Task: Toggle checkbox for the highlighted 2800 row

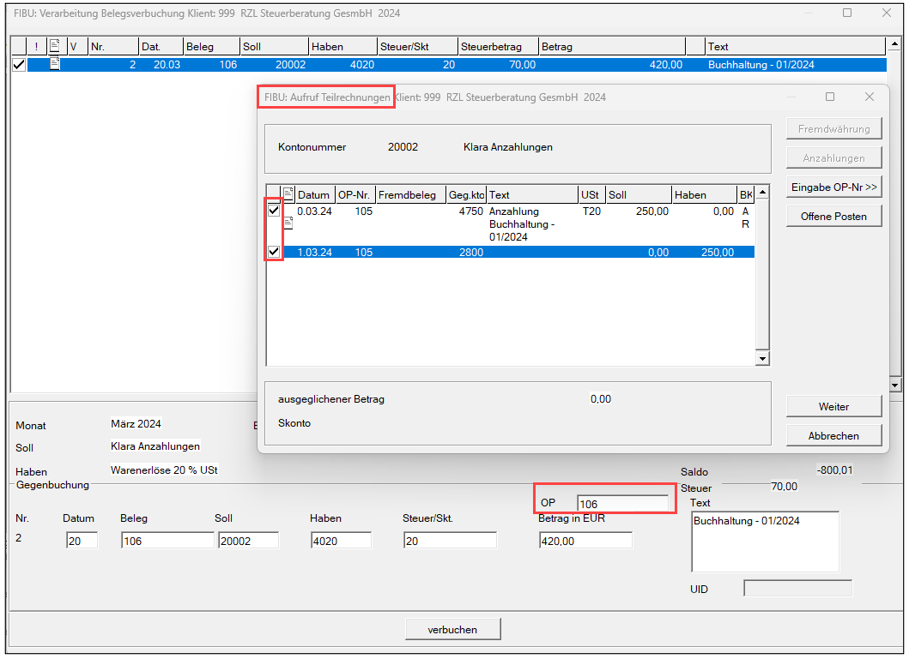Action: [x=274, y=253]
